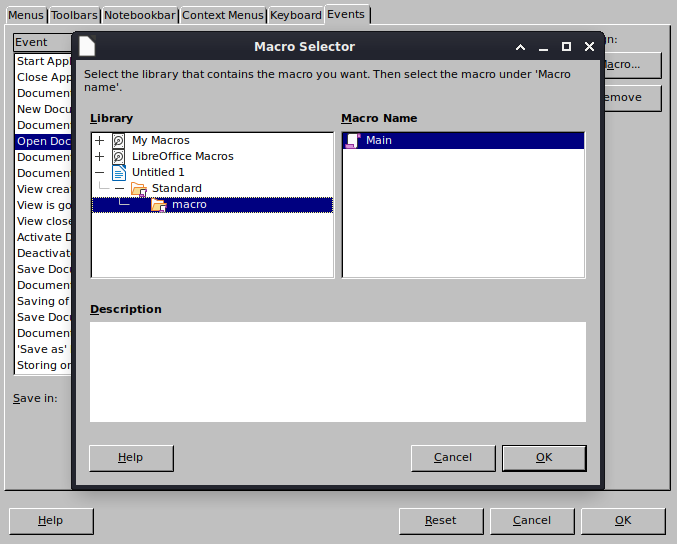Click the My Macros library icon
The width and height of the screenshot is (677, 544).
click(119, 141)
